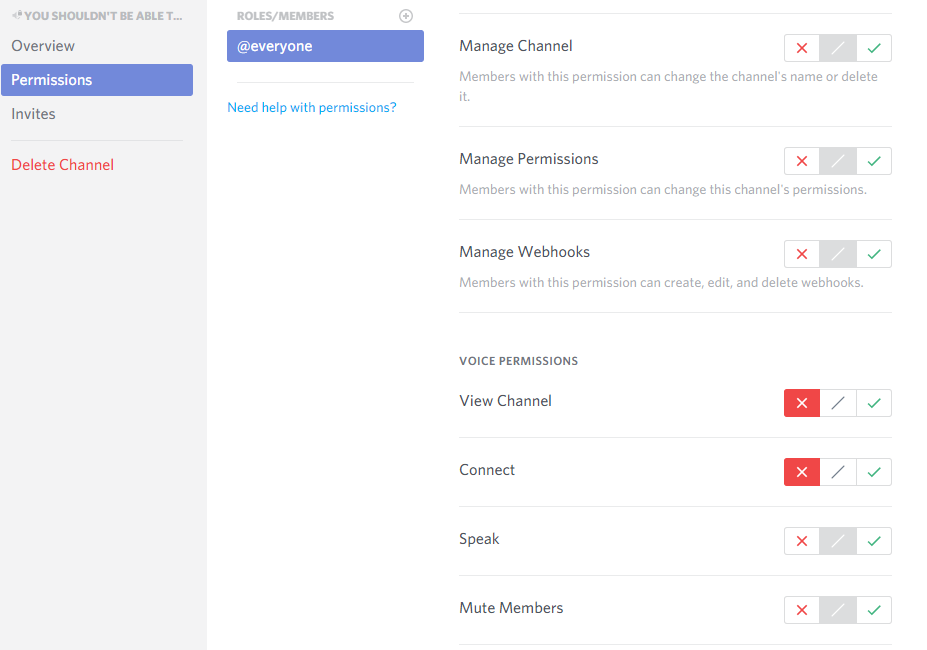Toggle Speak to allowed

[x=873, y=540]
